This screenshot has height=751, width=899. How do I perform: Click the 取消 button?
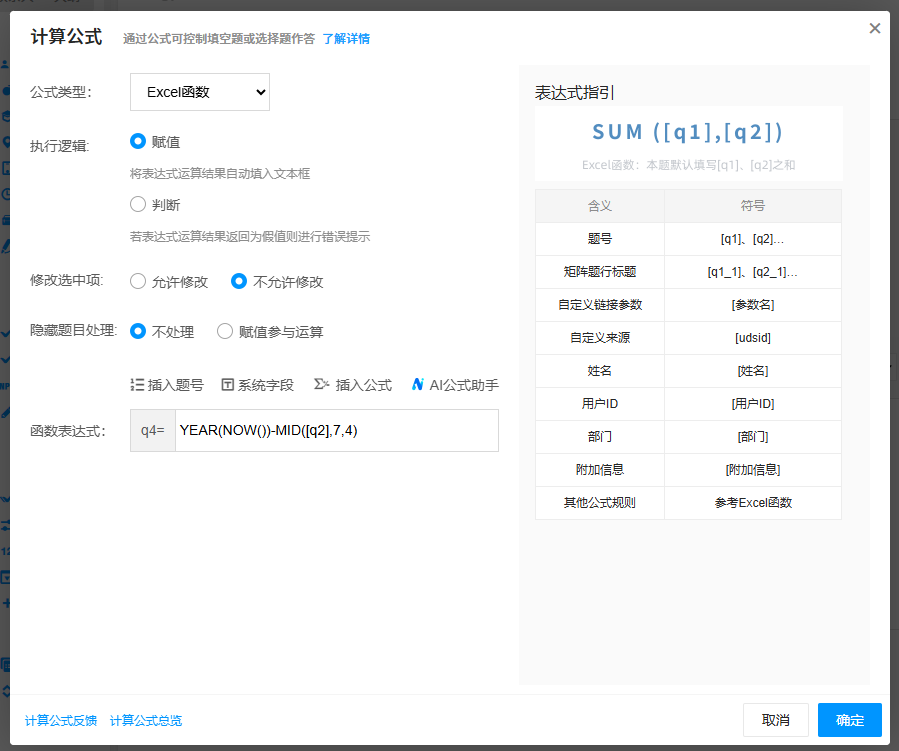tap(776, 720)
